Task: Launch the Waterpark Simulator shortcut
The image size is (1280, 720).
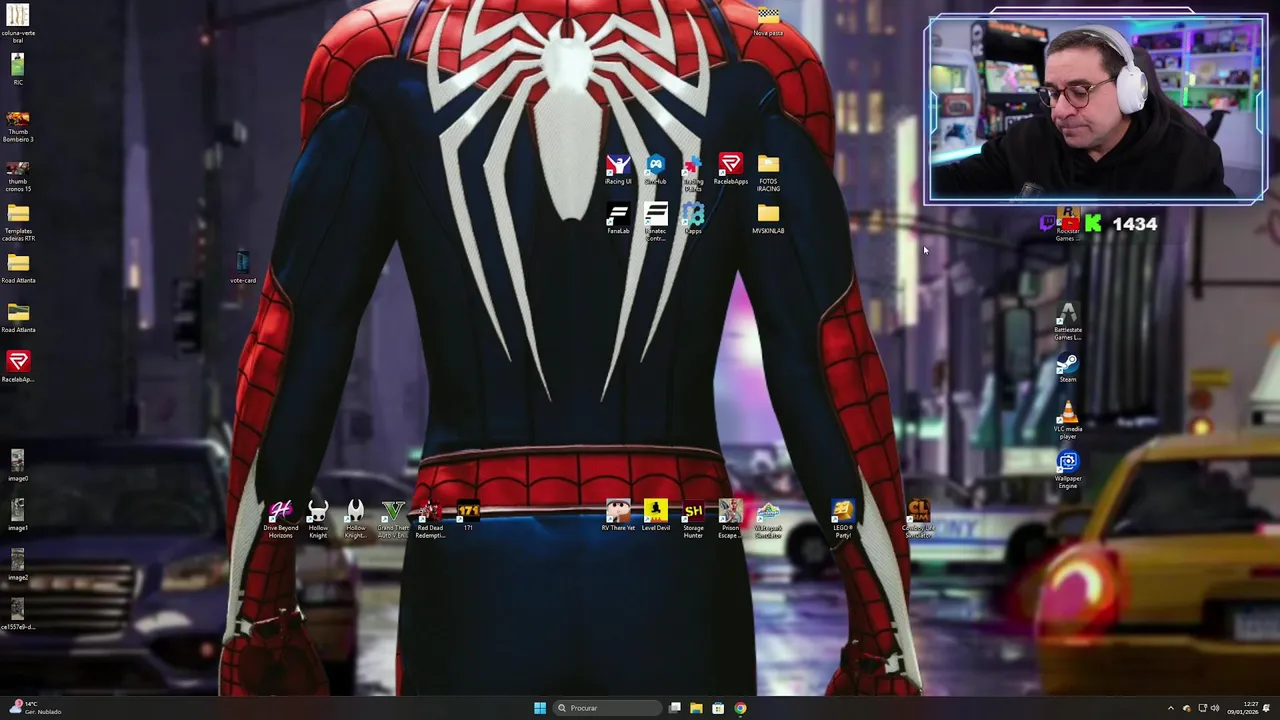Action: pyautogui.click(x=768, y=520)
